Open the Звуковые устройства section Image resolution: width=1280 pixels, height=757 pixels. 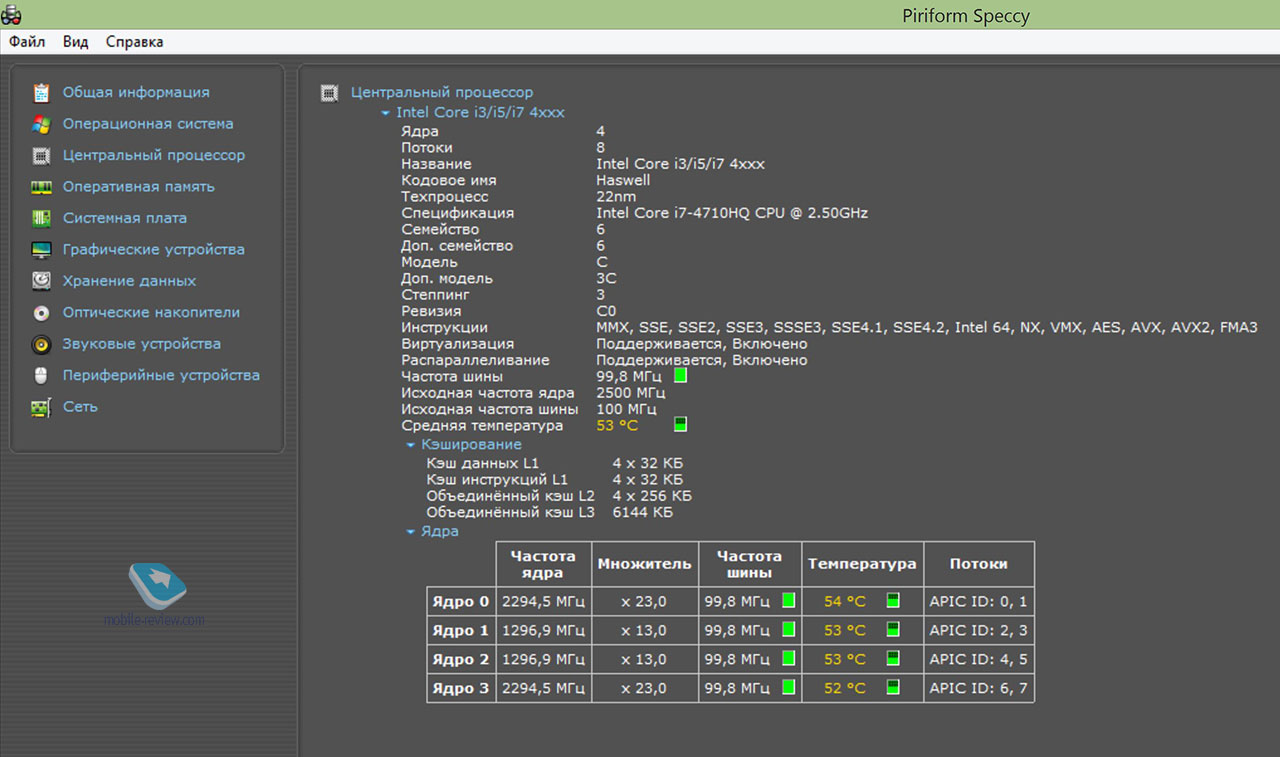pyautogui.click(x=142, y=344)
